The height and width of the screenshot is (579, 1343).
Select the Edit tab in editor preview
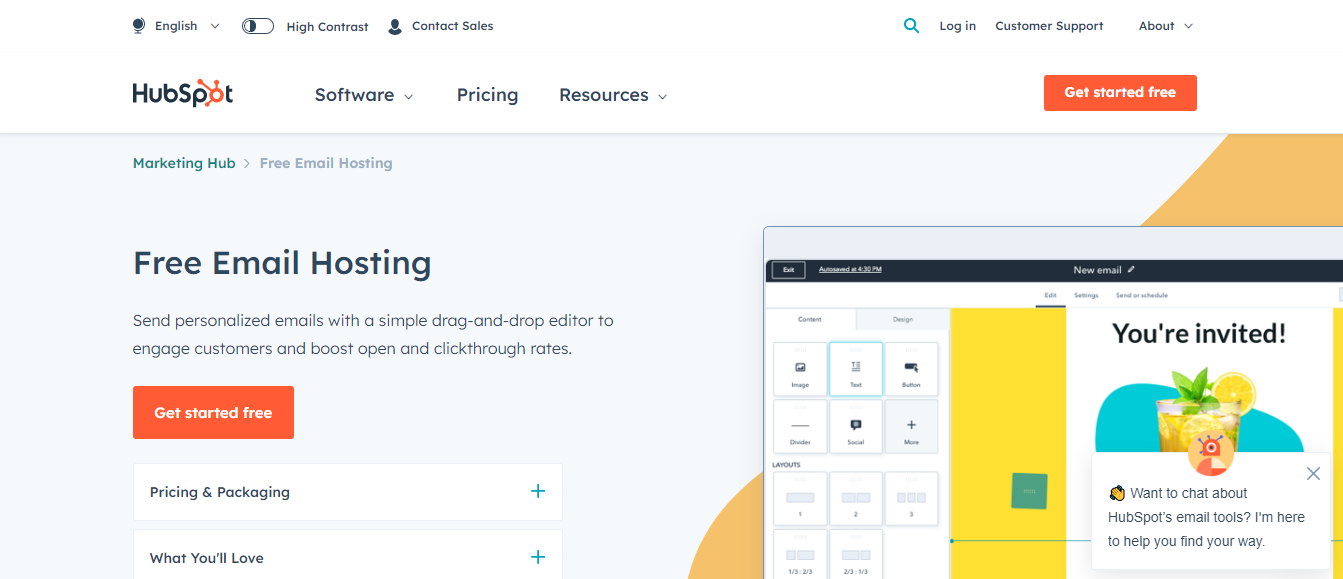click(1050, 295)
